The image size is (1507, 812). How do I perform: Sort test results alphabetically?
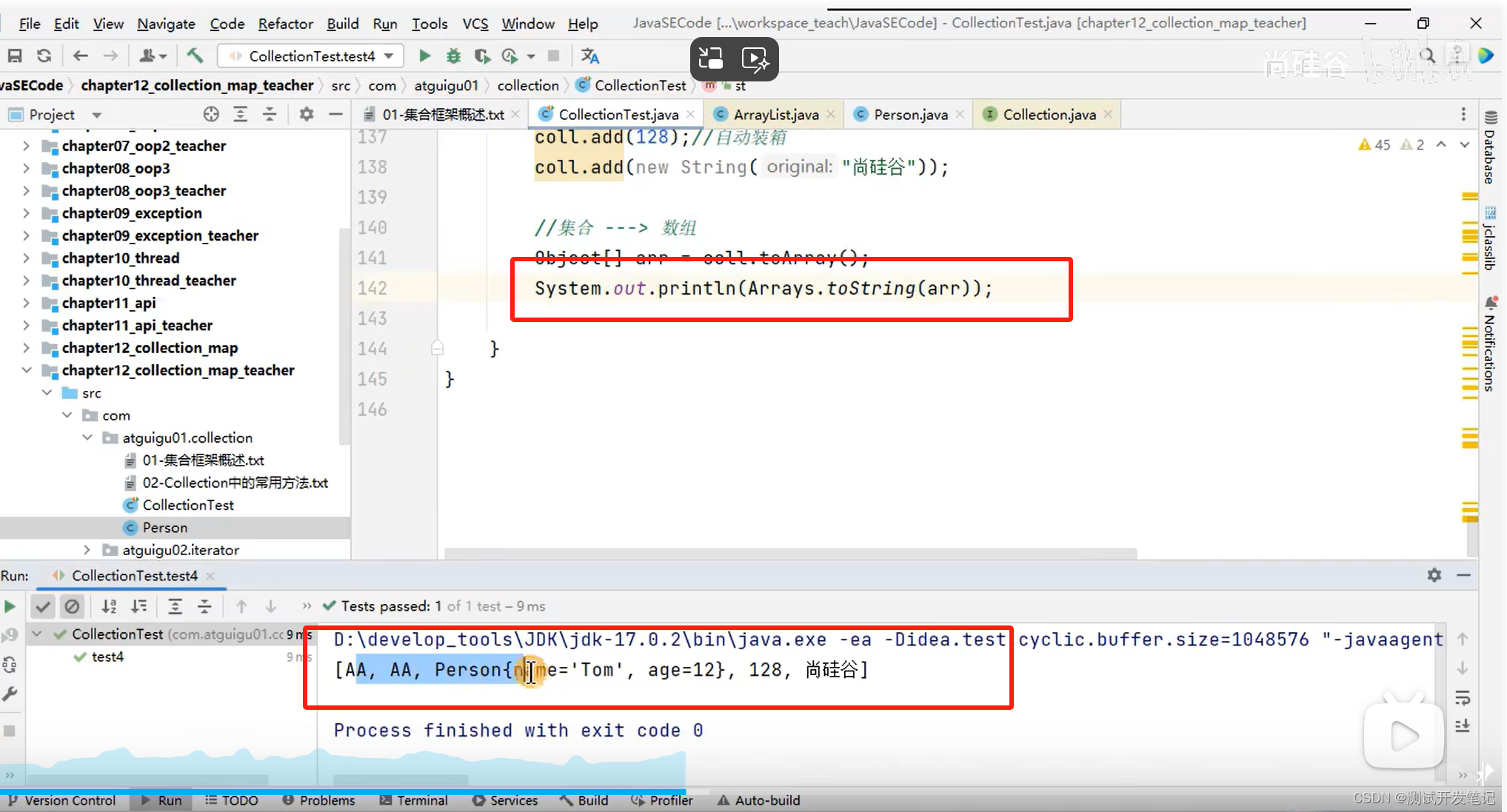click(109, 606)
